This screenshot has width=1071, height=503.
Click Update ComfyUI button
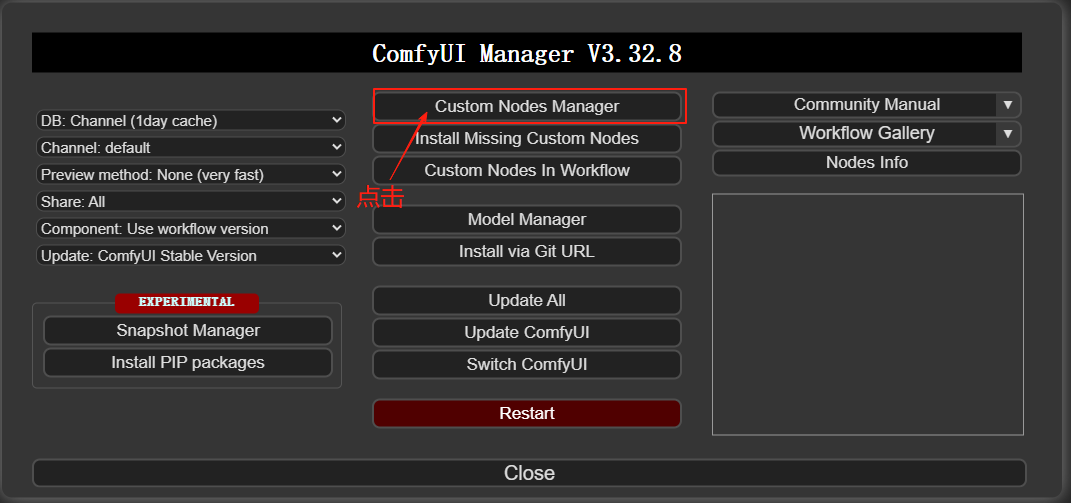[527, 332]
